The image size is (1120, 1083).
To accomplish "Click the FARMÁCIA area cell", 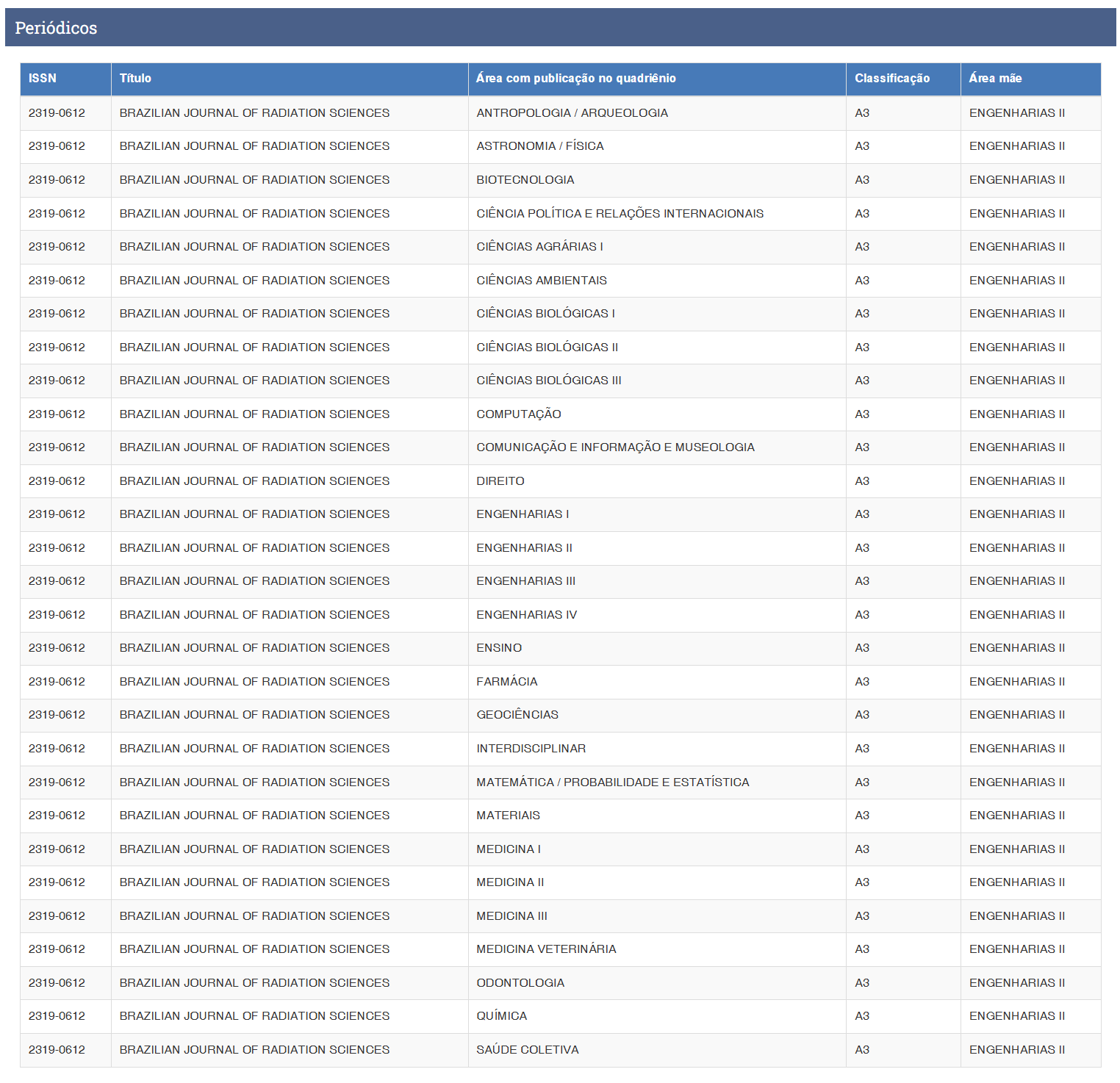I will tap(506, 682).
